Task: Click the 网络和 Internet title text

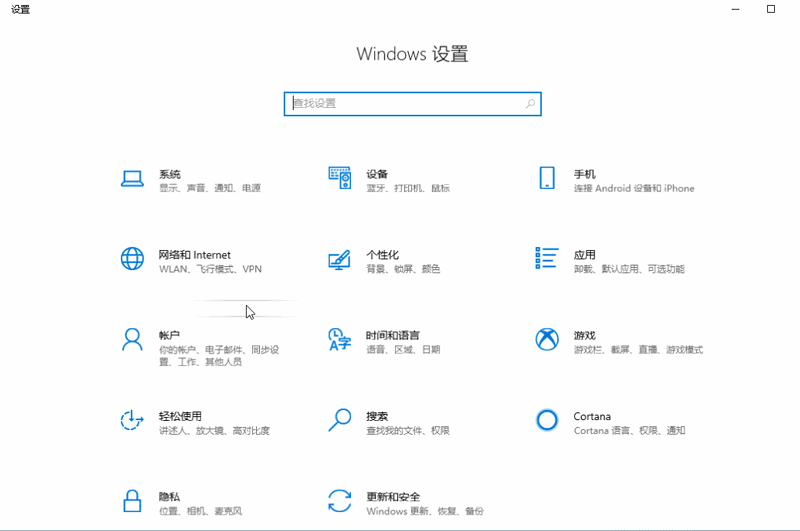Action: tap(194, 255)
